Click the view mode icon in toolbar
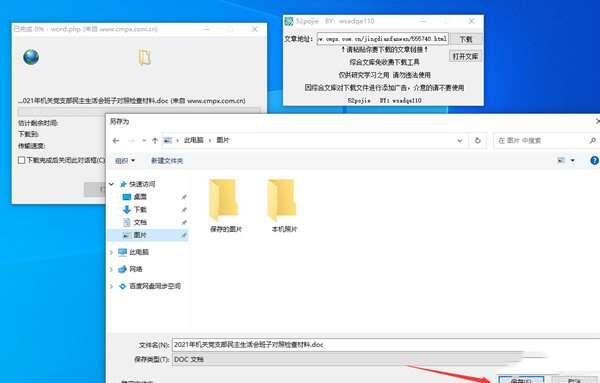600x383 pixels. pyautogui.click(x=561, y=160)
